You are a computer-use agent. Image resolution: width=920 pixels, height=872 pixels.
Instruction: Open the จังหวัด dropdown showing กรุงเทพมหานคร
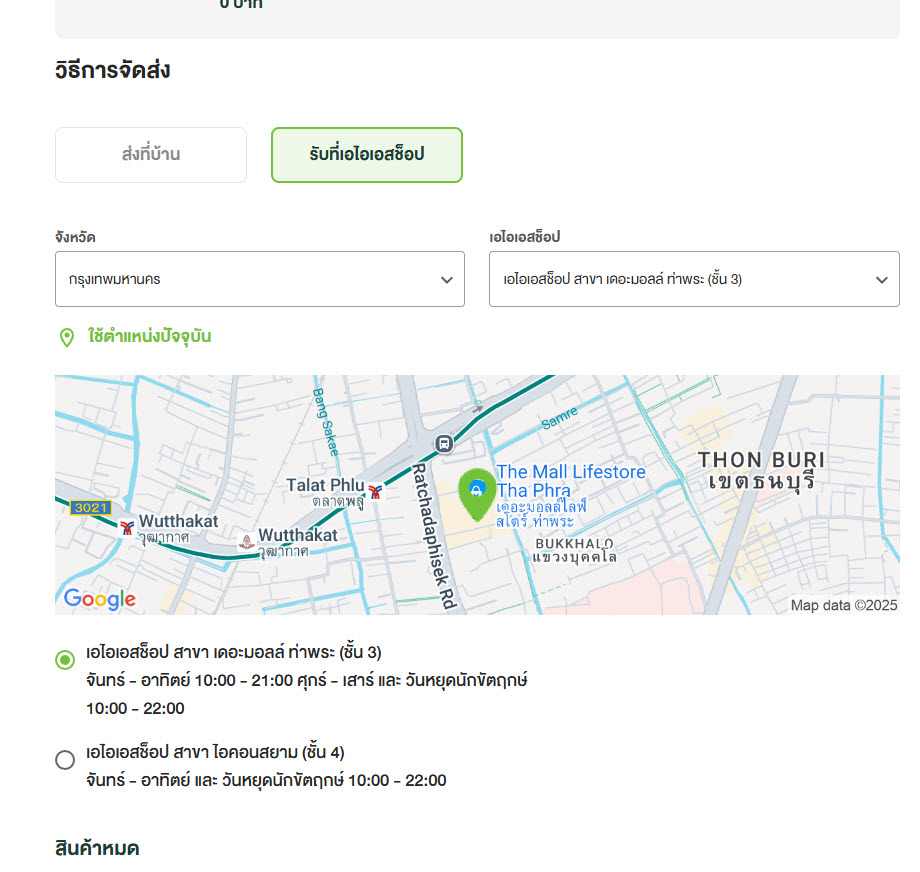tap(260, 279)
